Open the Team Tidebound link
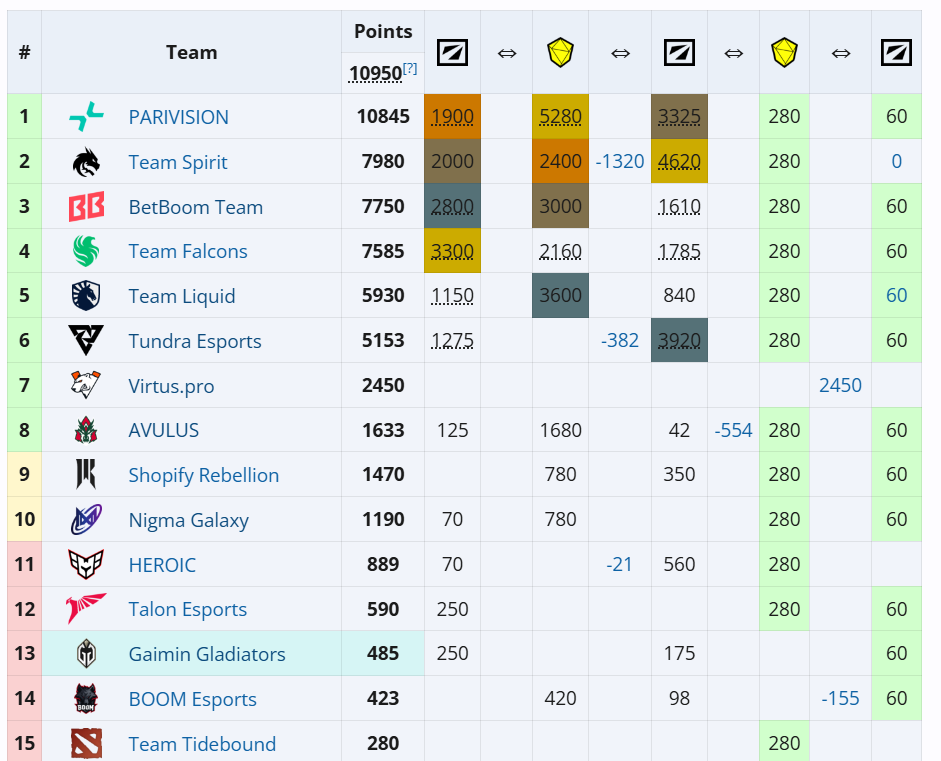 pyautogui.click(x=202, y=744)
